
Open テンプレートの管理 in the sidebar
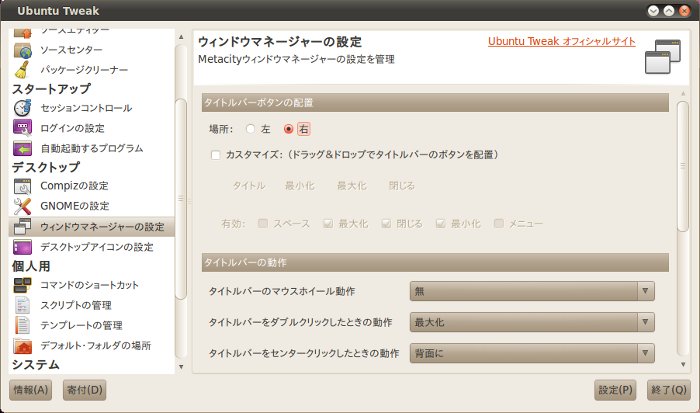[81, 325]
